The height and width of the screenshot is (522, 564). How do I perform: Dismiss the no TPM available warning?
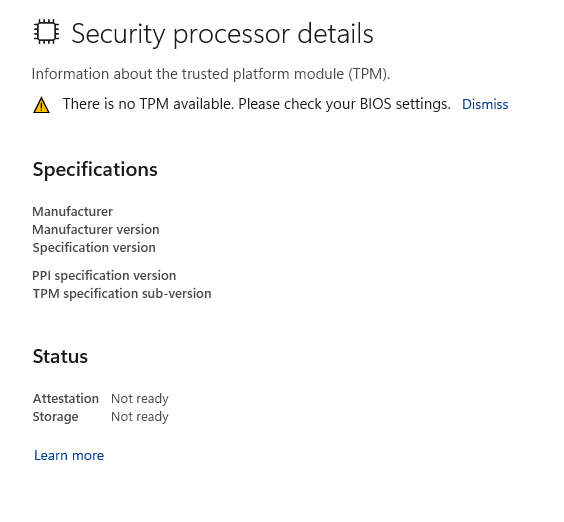(x=485, y=104)
